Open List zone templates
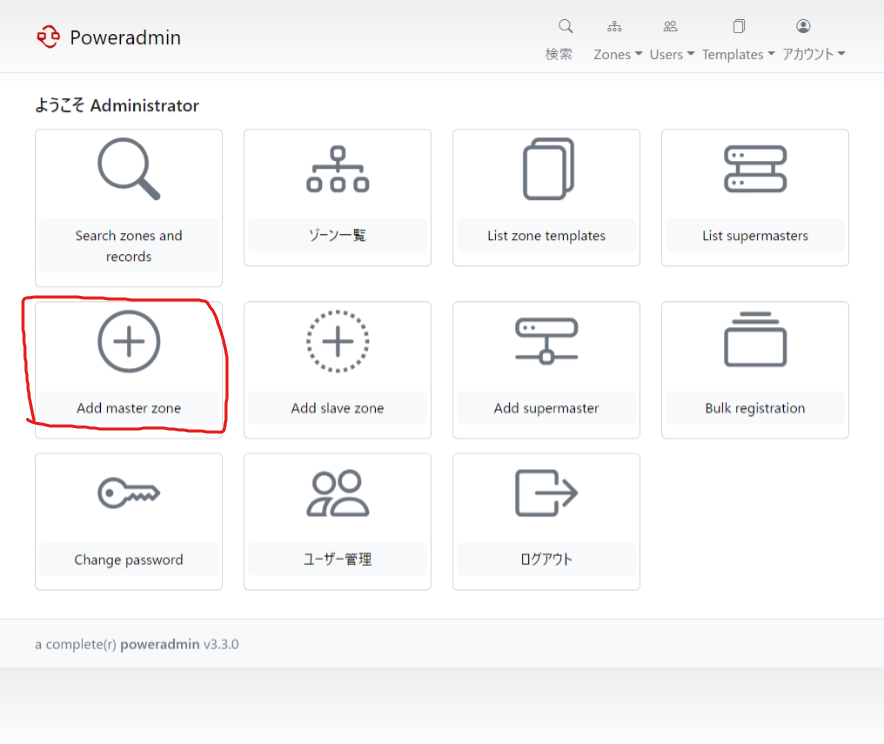 tap(546, 236)
